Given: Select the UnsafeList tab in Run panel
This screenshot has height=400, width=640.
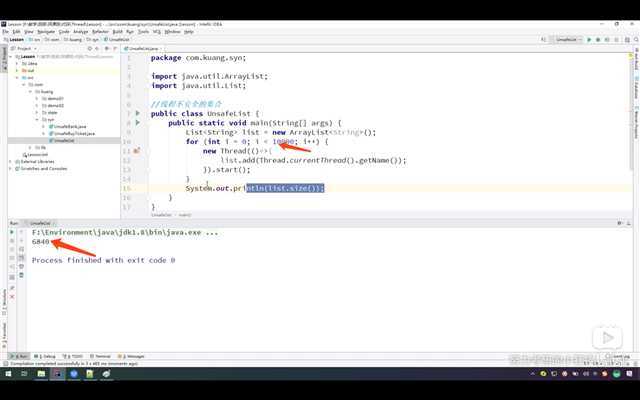Looking at the screenshot, I should click(x=40, y=223).
